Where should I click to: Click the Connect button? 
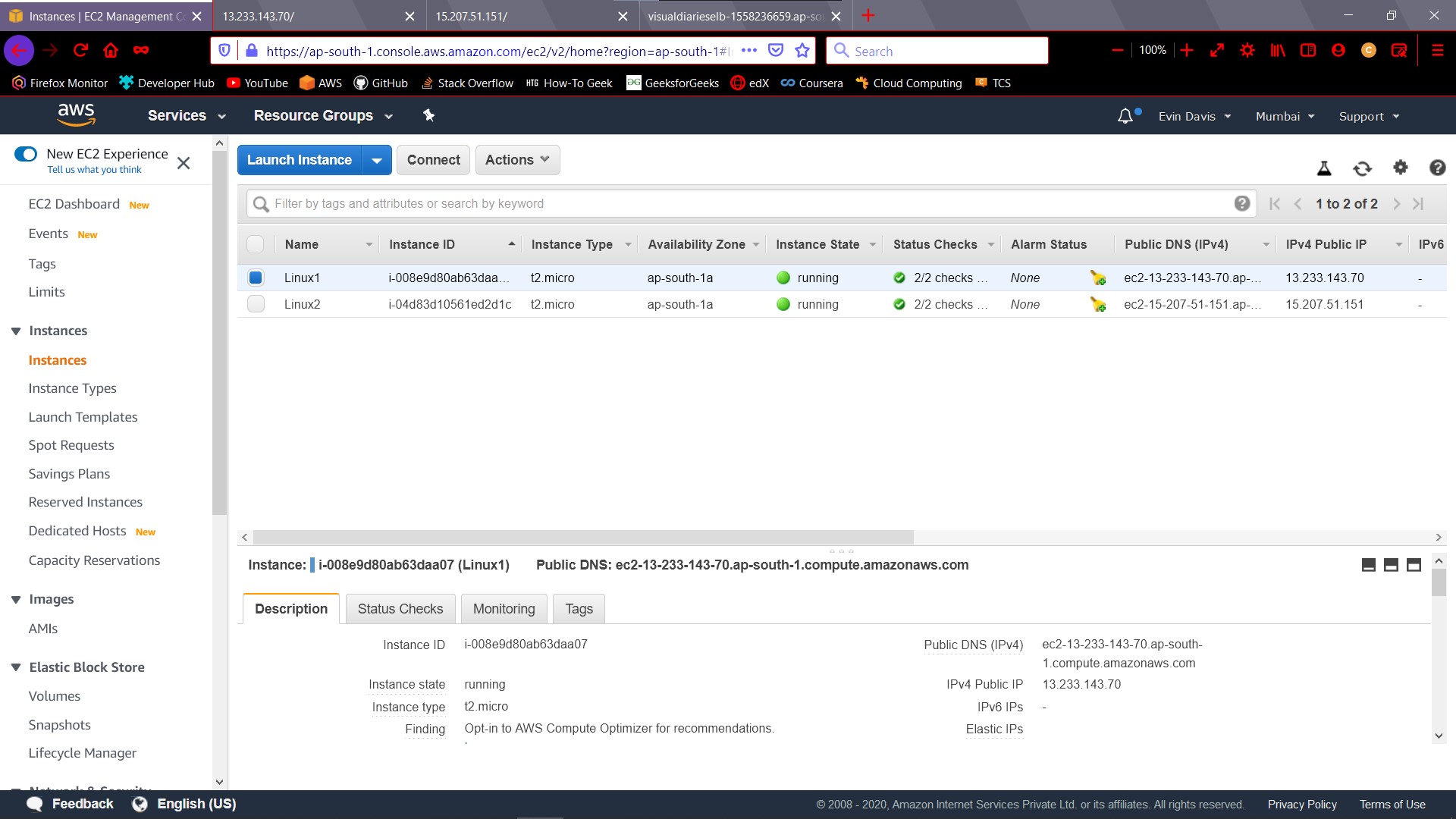click(x=433, y=160)
